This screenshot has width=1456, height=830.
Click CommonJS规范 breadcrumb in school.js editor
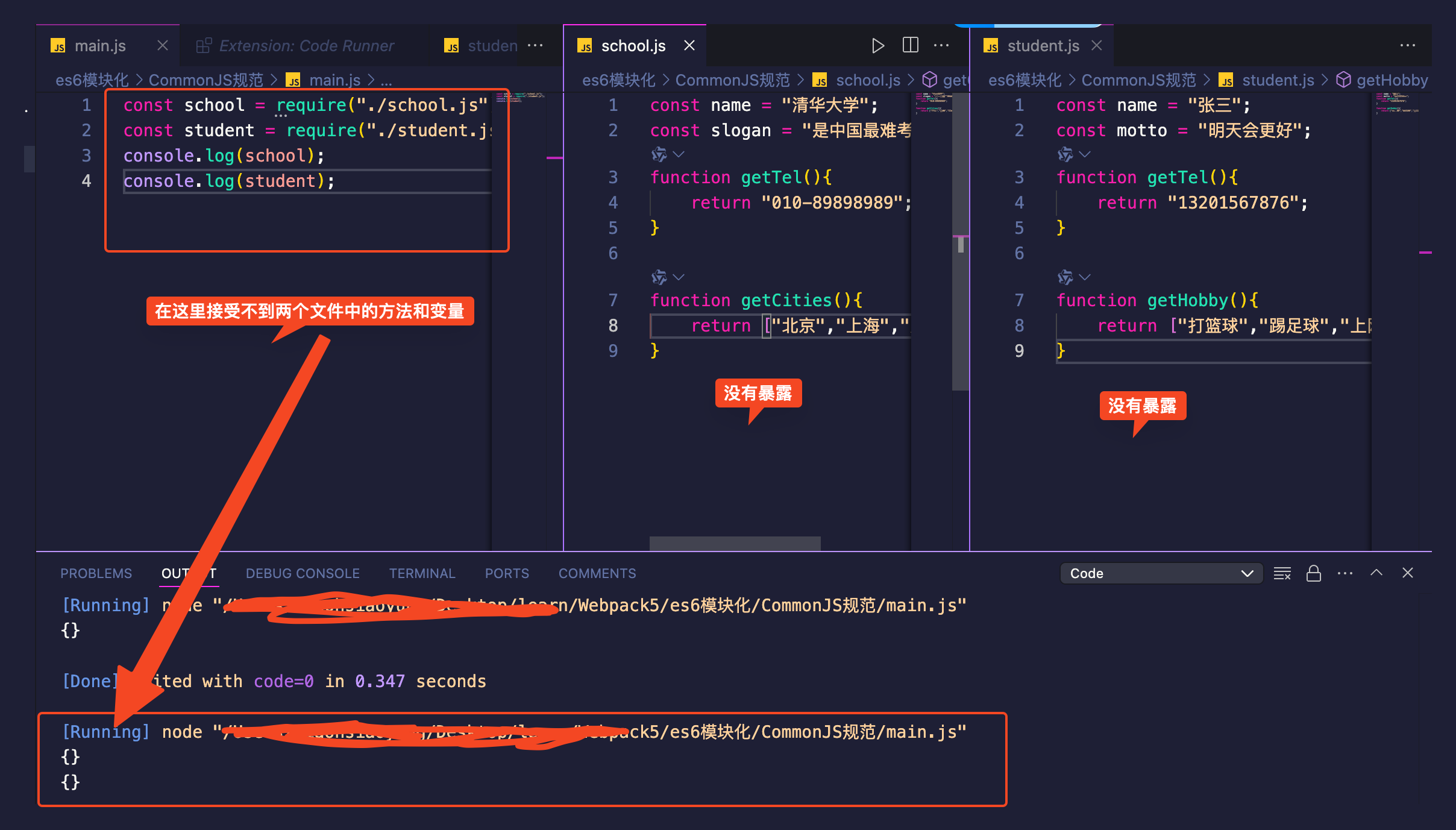pos(732,80)
